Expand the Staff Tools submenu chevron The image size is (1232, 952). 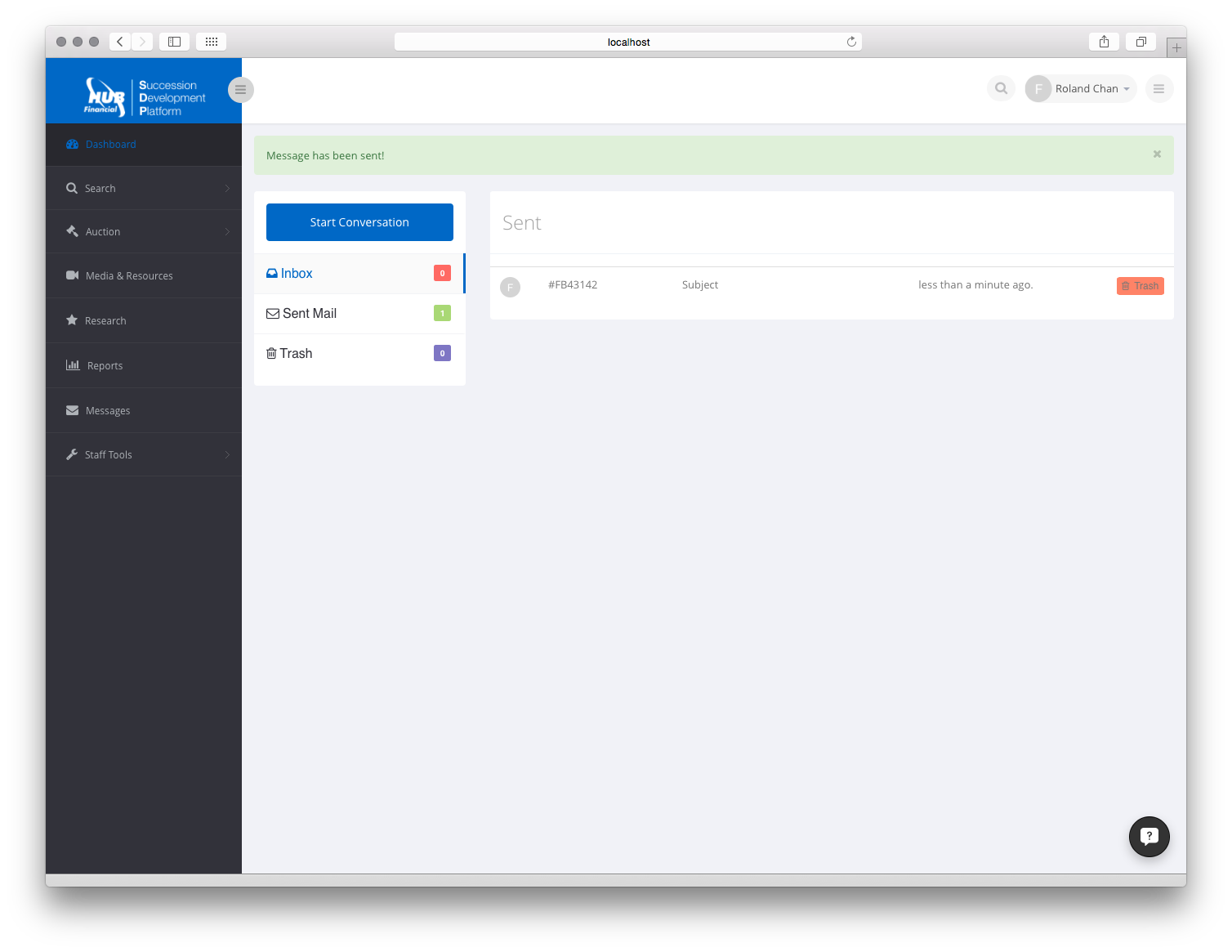coord(227,454)
